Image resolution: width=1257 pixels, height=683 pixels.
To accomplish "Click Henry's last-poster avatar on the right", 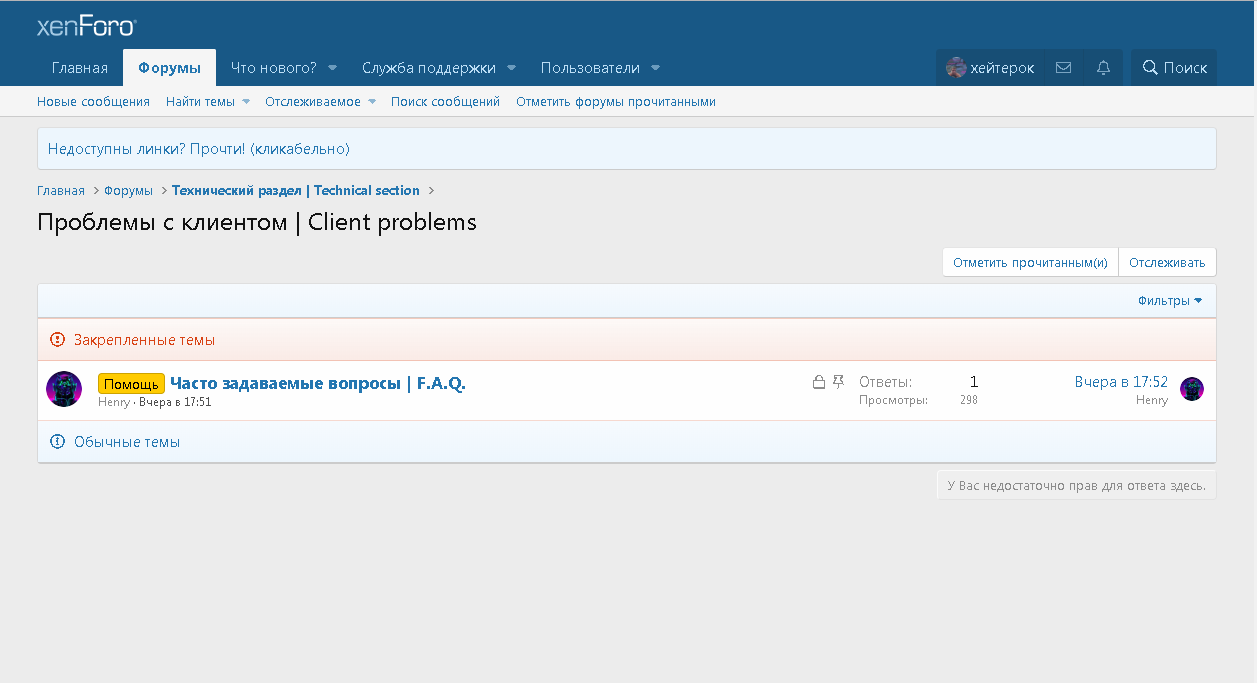I will click(x=1191, y=389).
